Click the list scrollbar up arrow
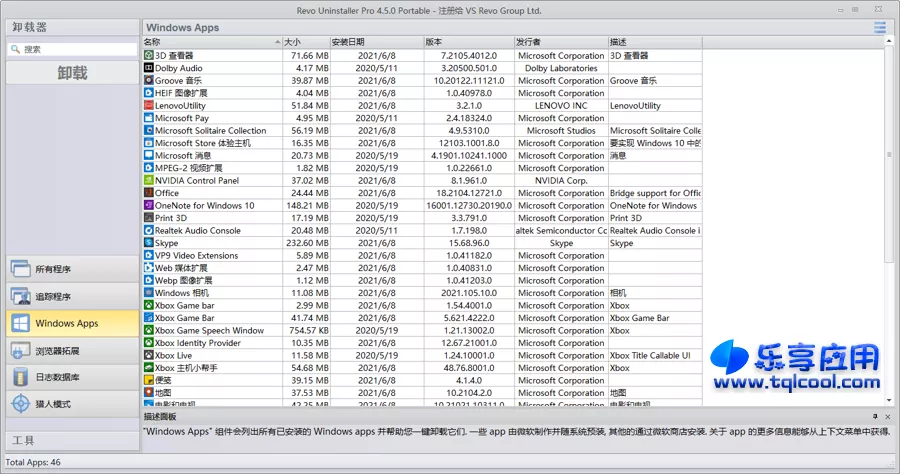 [x=889, y=41]
